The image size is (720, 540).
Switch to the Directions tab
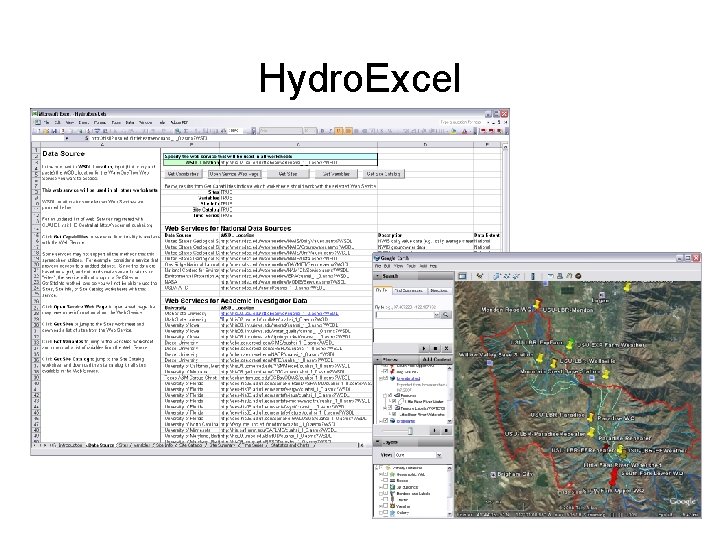pos(439,291)
